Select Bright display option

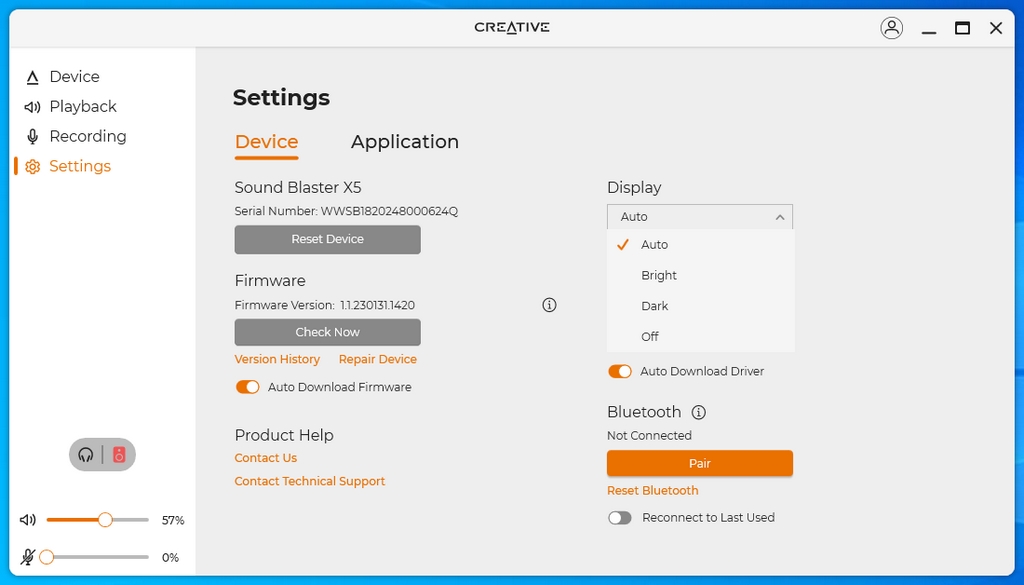[701, 276]
